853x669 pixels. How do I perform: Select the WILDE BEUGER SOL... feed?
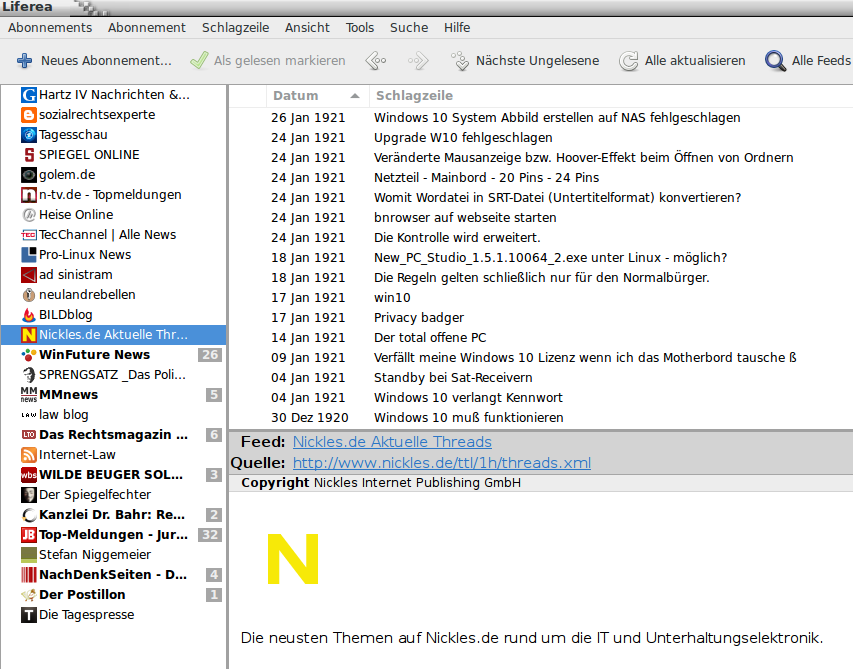tap(113, 475)
